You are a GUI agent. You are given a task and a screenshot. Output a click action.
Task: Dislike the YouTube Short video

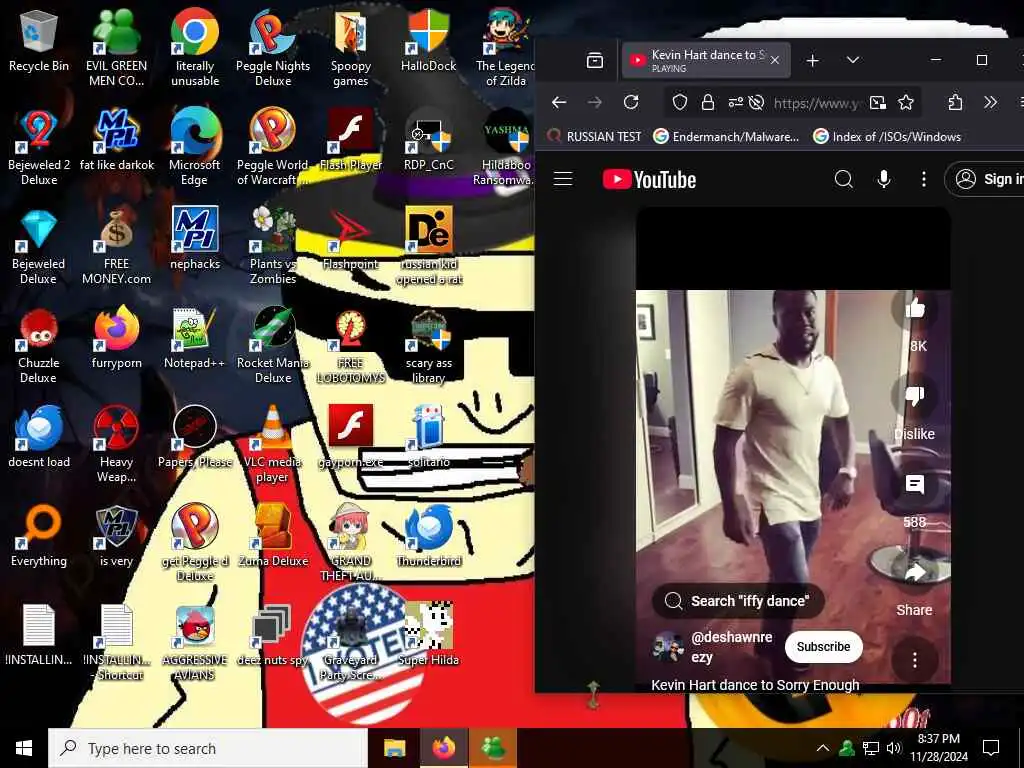coord(915,396)
